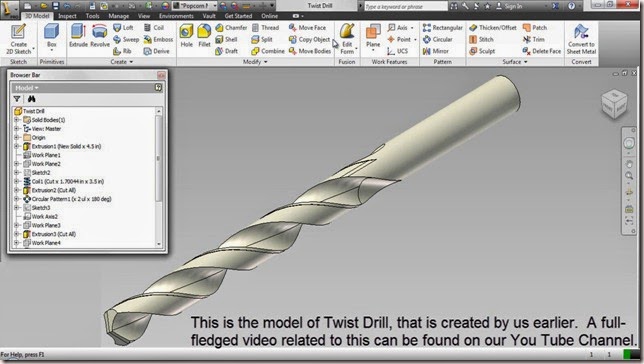Expand the Modify panel dropdown
This screenshot has width=644, height=364.
click(255, 62)
